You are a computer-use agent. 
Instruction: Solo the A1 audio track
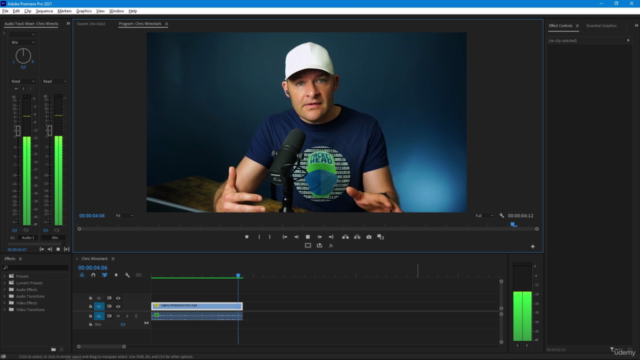127,316
